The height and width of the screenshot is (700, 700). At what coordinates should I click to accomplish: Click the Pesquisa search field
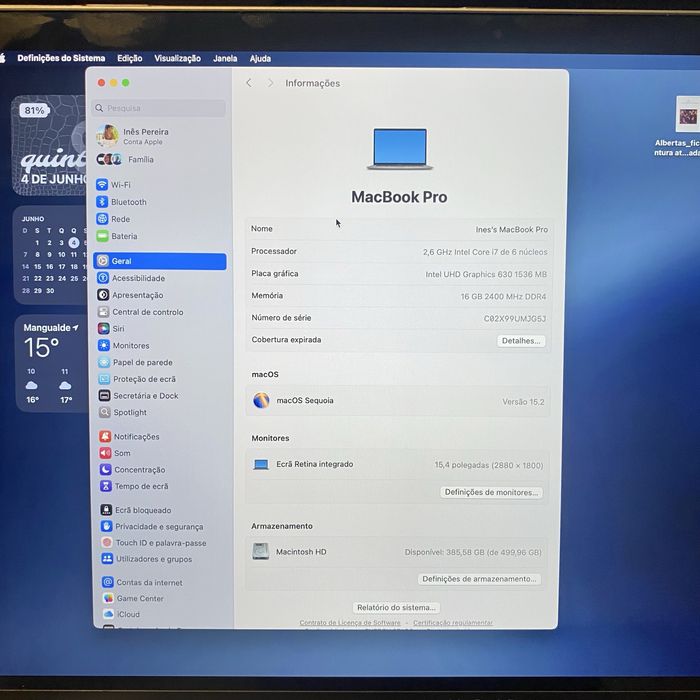tap(159, 108)
